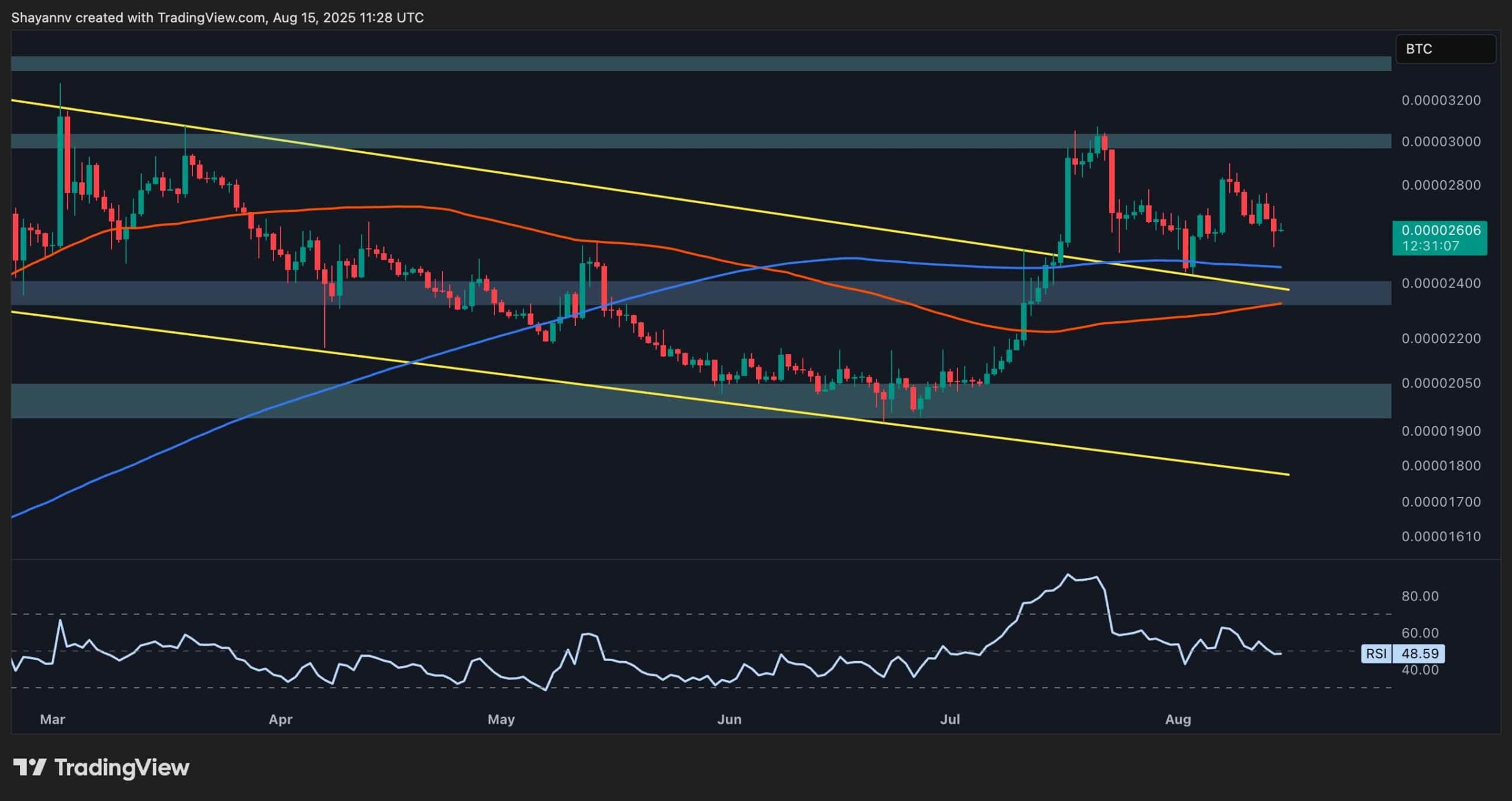Click the 0.00002800 price axis label
1512x801 pixels.
click(x=1441, y=185)
